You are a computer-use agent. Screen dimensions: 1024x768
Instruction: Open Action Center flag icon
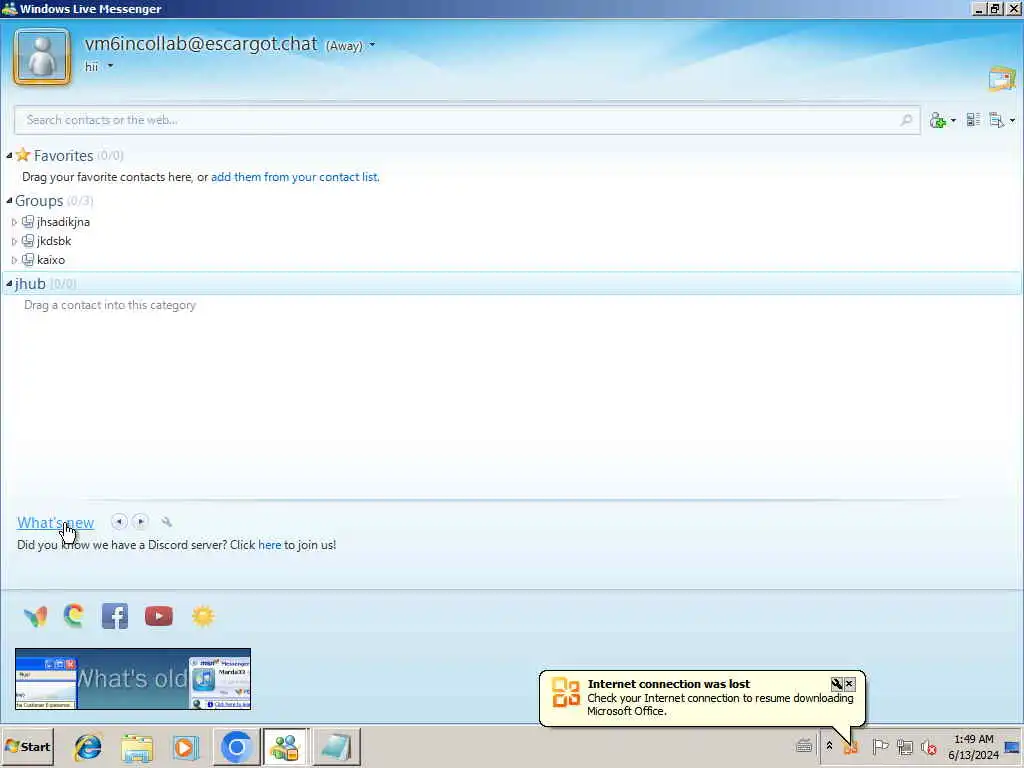click(x=880, y=746)
